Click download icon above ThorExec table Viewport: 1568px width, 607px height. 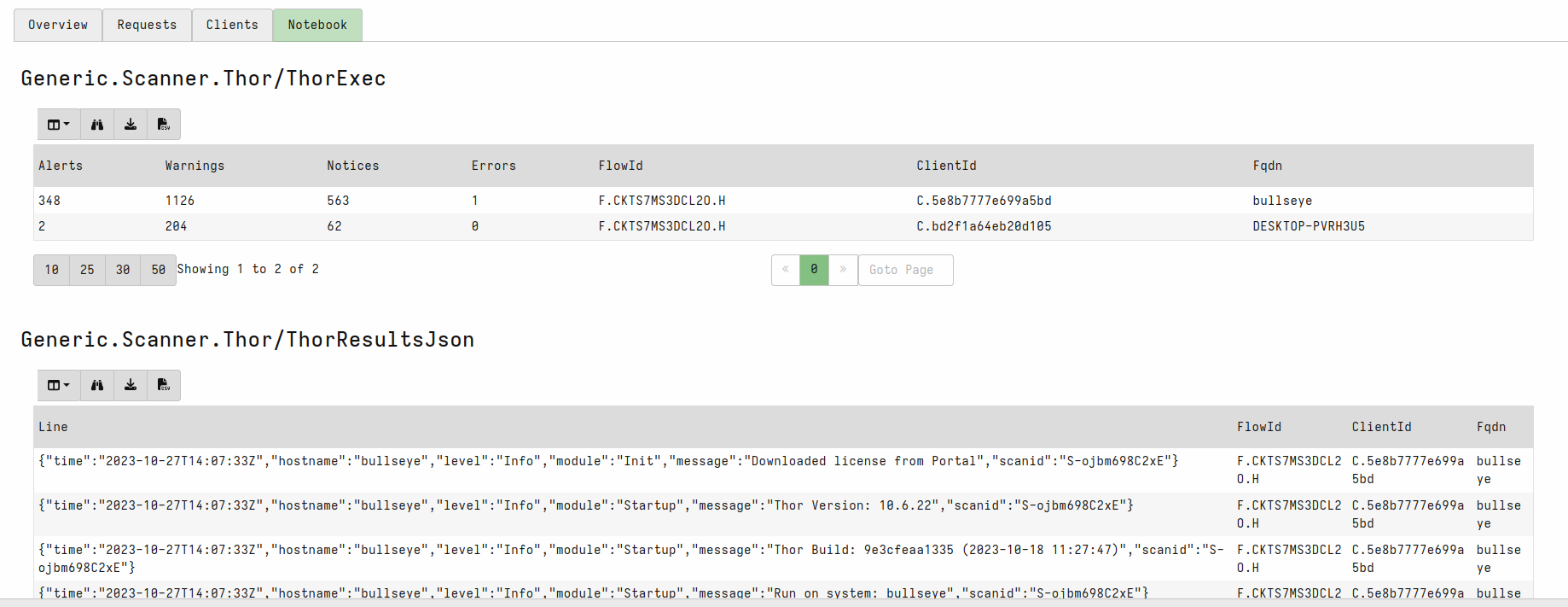click(131, 125)
